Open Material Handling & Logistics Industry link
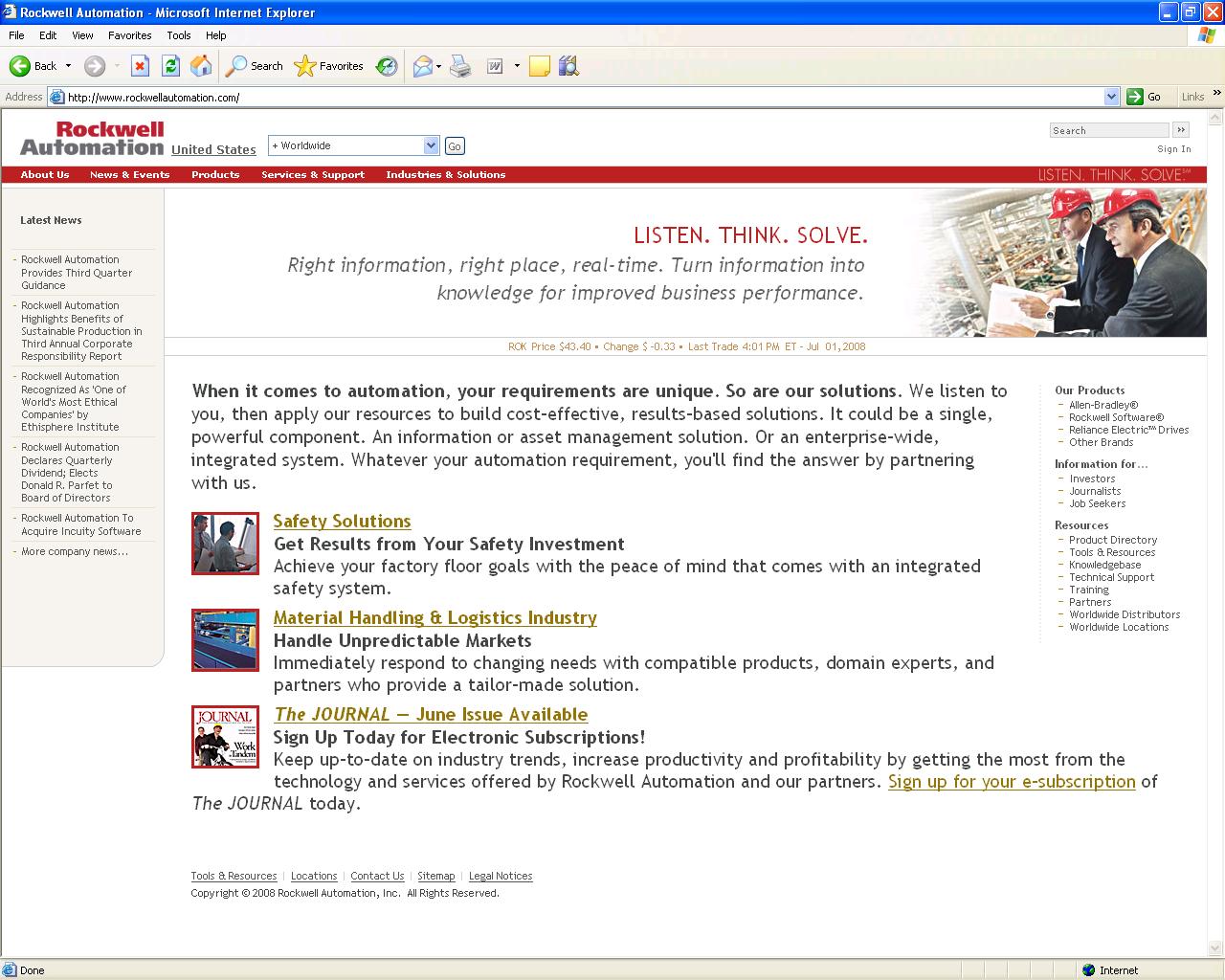 (435, 617)
